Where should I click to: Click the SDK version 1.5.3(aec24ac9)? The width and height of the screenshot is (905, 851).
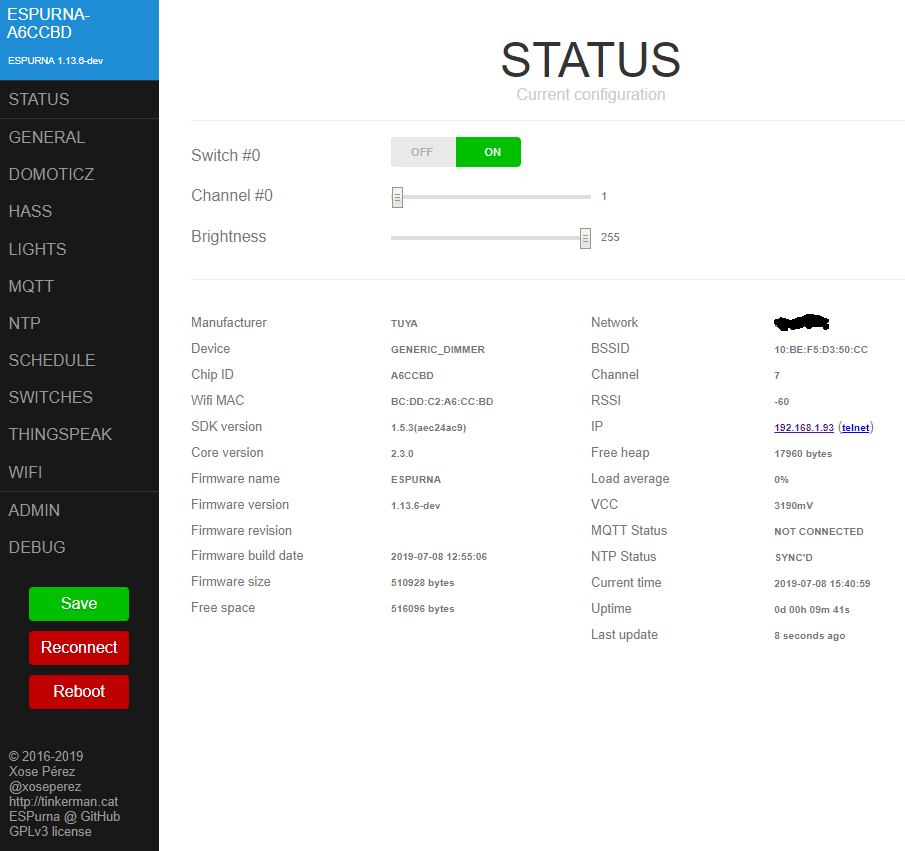pos(428,427)
